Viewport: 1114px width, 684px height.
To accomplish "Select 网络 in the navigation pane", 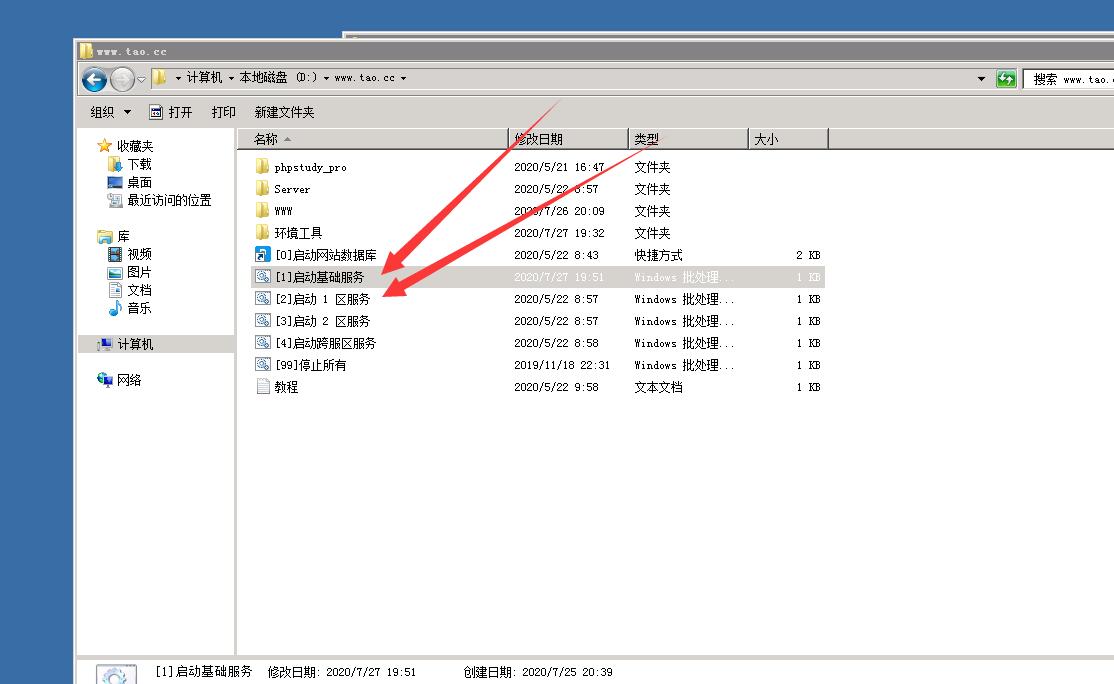I will click(x=129, y=380).
